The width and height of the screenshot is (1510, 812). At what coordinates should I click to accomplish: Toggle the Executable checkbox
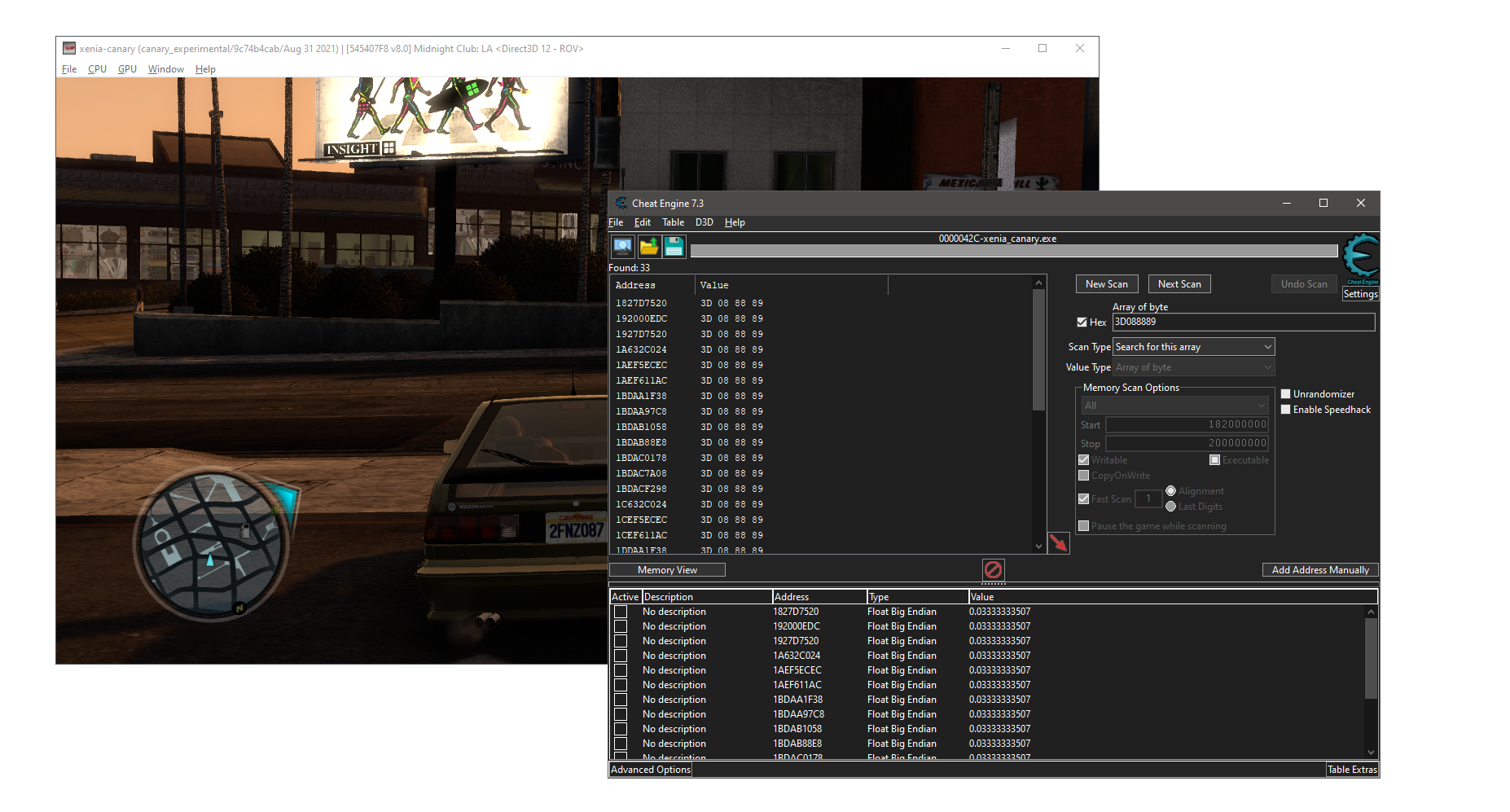click(1215, 460)
